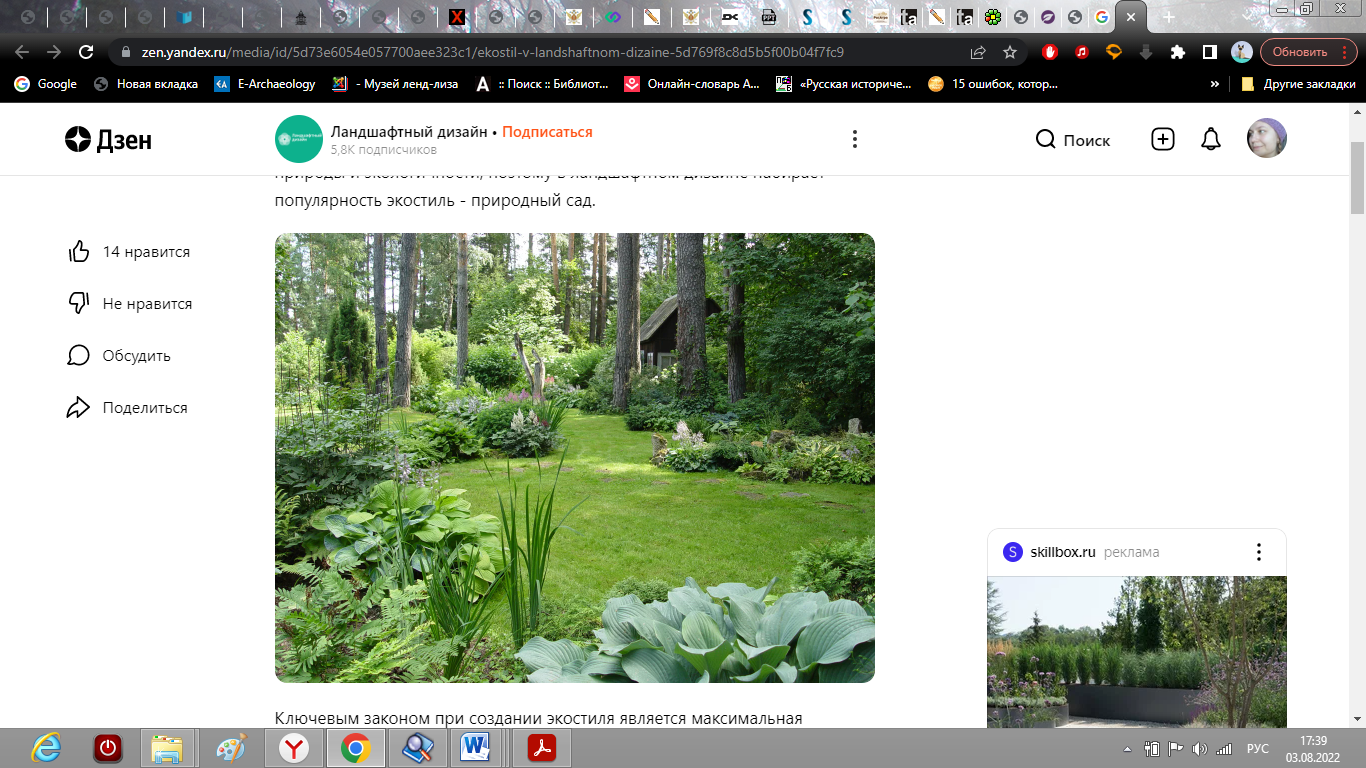This screenshot has width=1366, height=768.
Task: Launch Internet Explorer from taskbar
Action: point(48,748)
